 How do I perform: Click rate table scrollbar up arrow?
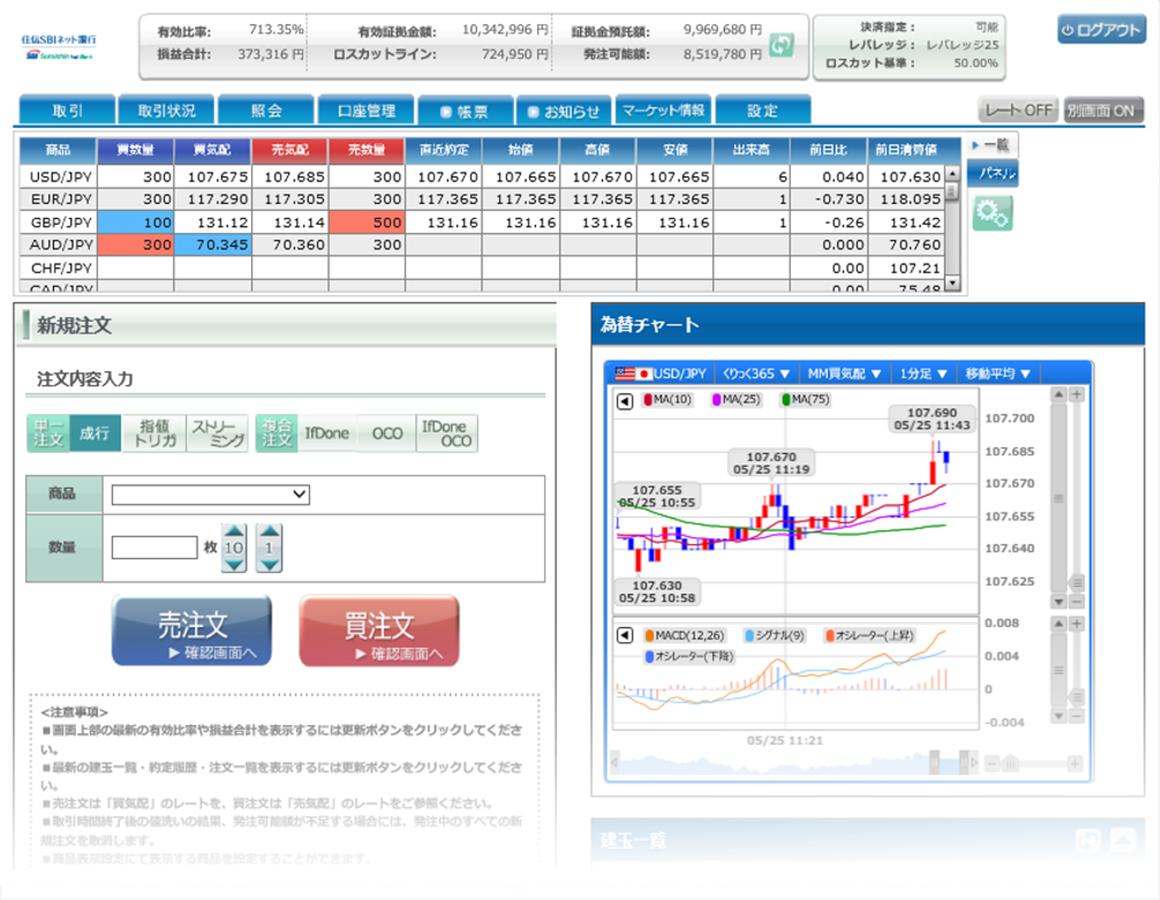pyautogui.click(x=953, y=173)
